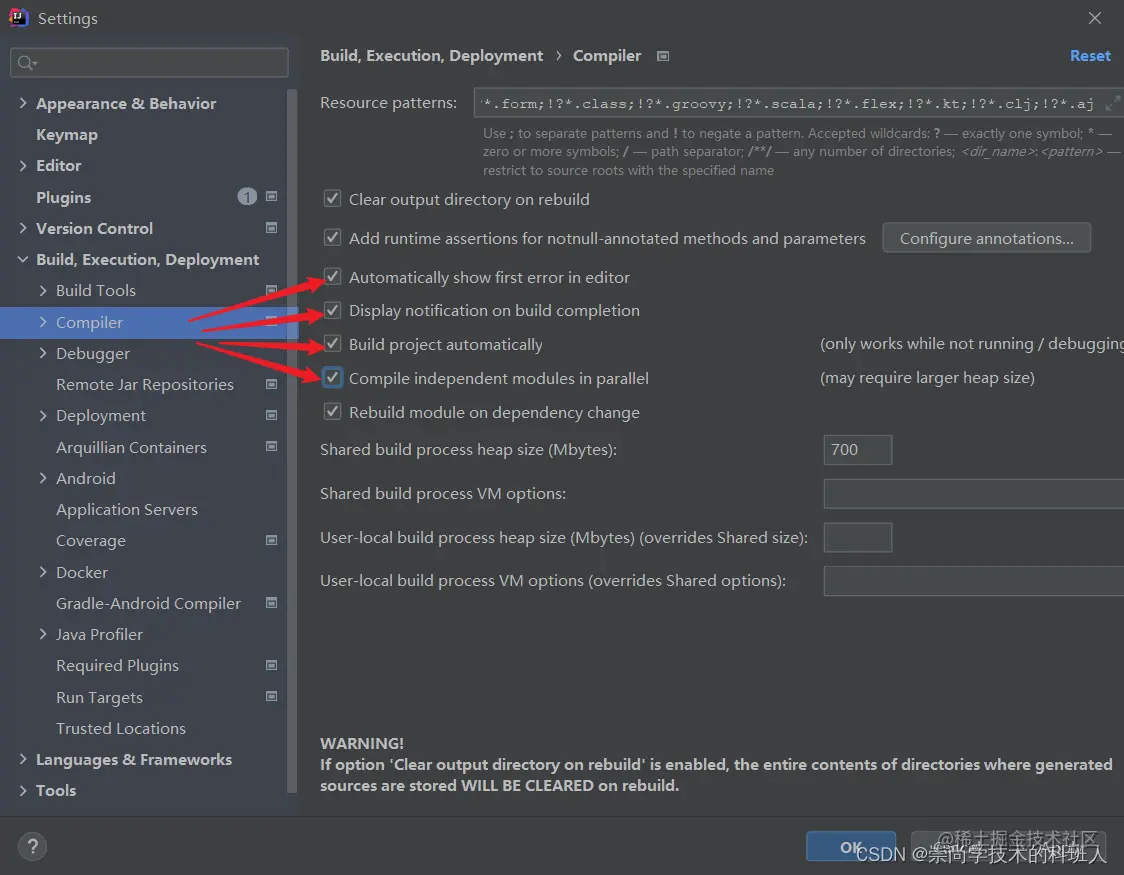Click the IntelliJ logo in title bar
1124x875 pixels.
pos(18,17)
